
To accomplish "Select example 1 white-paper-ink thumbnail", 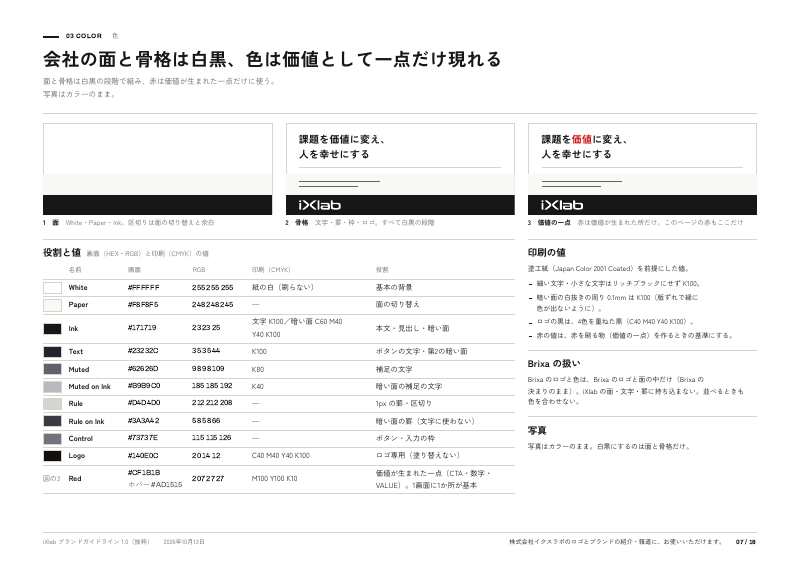I will (158, 169).
